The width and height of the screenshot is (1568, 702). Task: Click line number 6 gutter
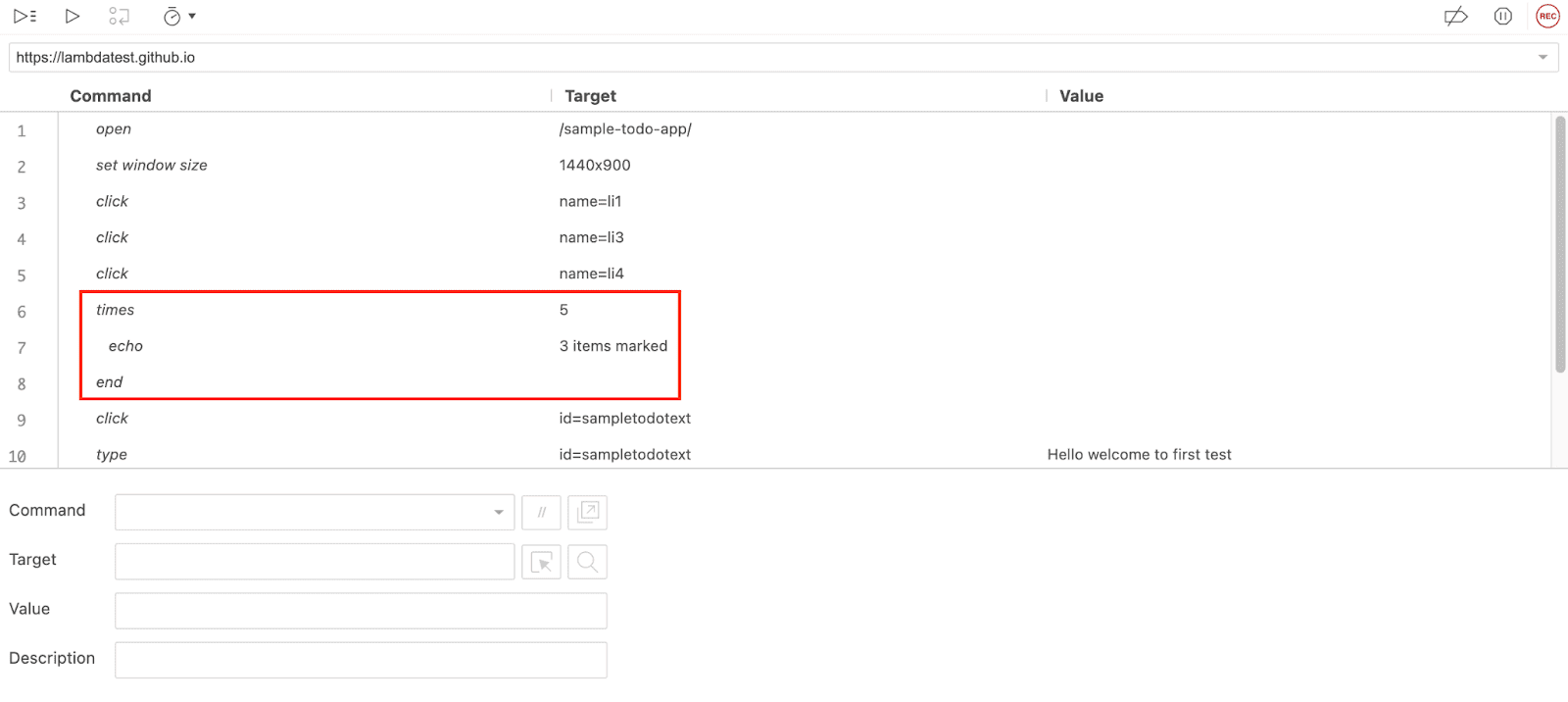22,312
